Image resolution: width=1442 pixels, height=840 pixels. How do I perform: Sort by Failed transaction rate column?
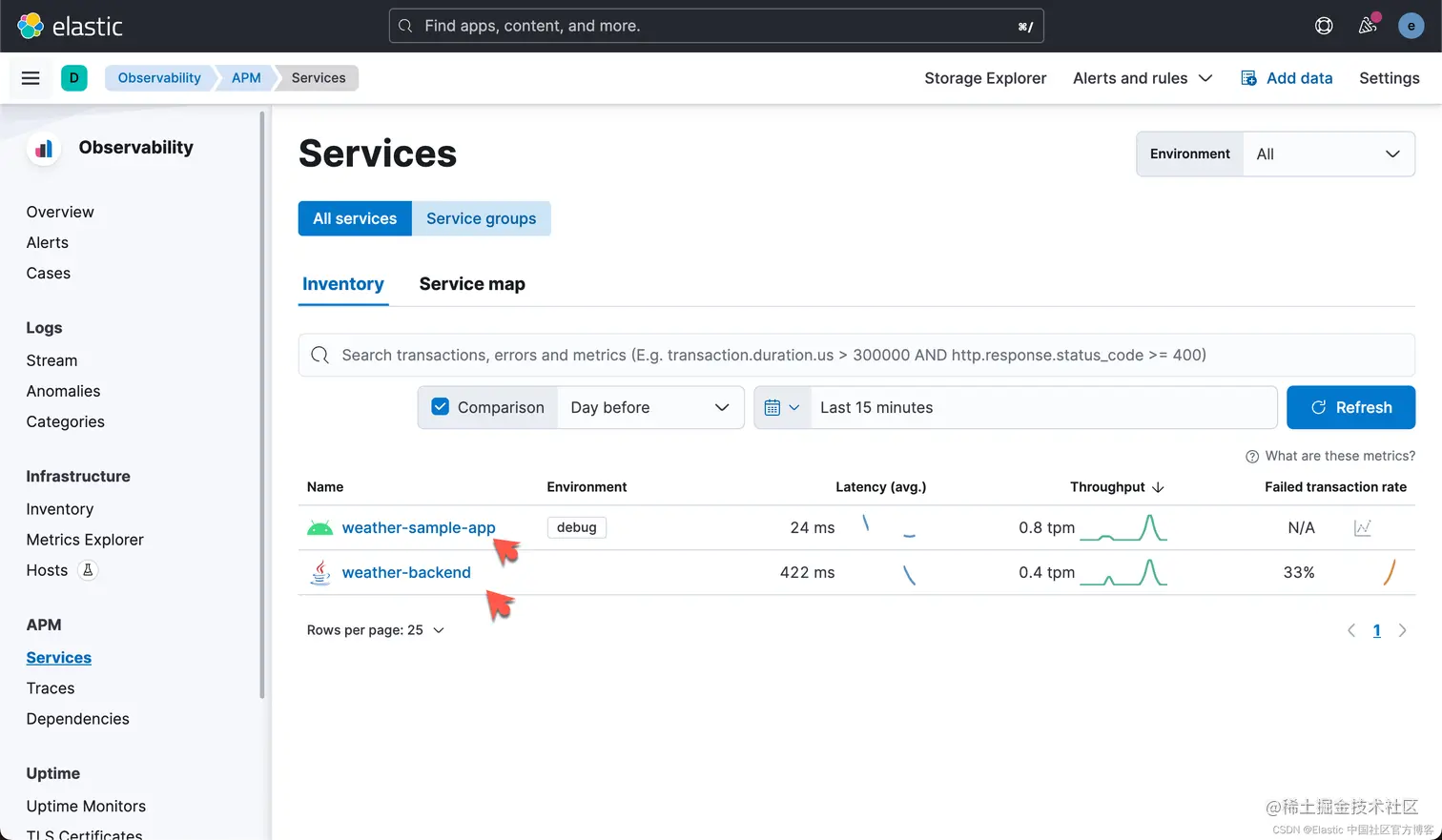(1335, 487)
